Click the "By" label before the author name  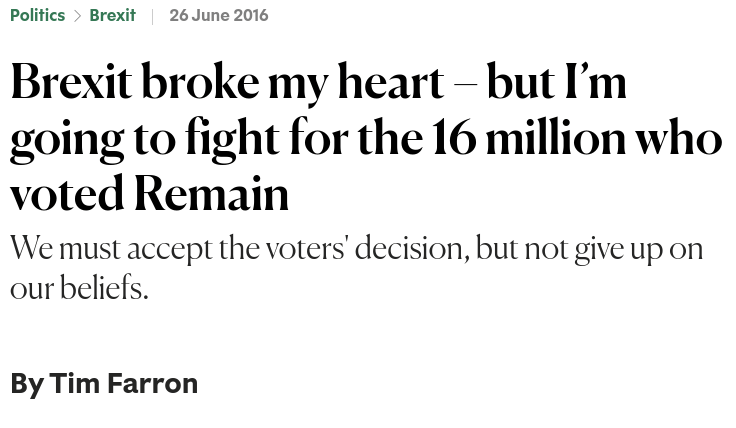(x=26, y=383)
